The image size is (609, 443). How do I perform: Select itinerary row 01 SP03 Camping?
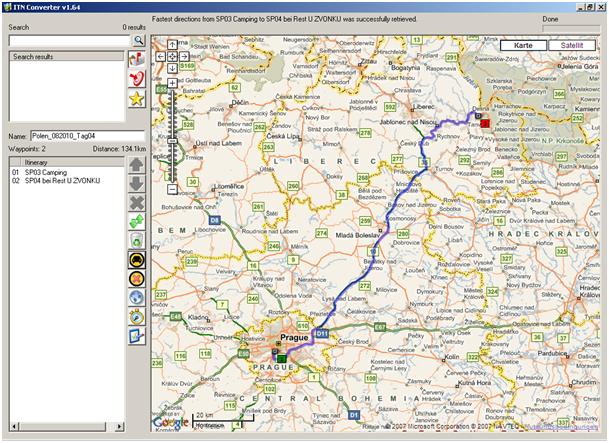[66, 172]
